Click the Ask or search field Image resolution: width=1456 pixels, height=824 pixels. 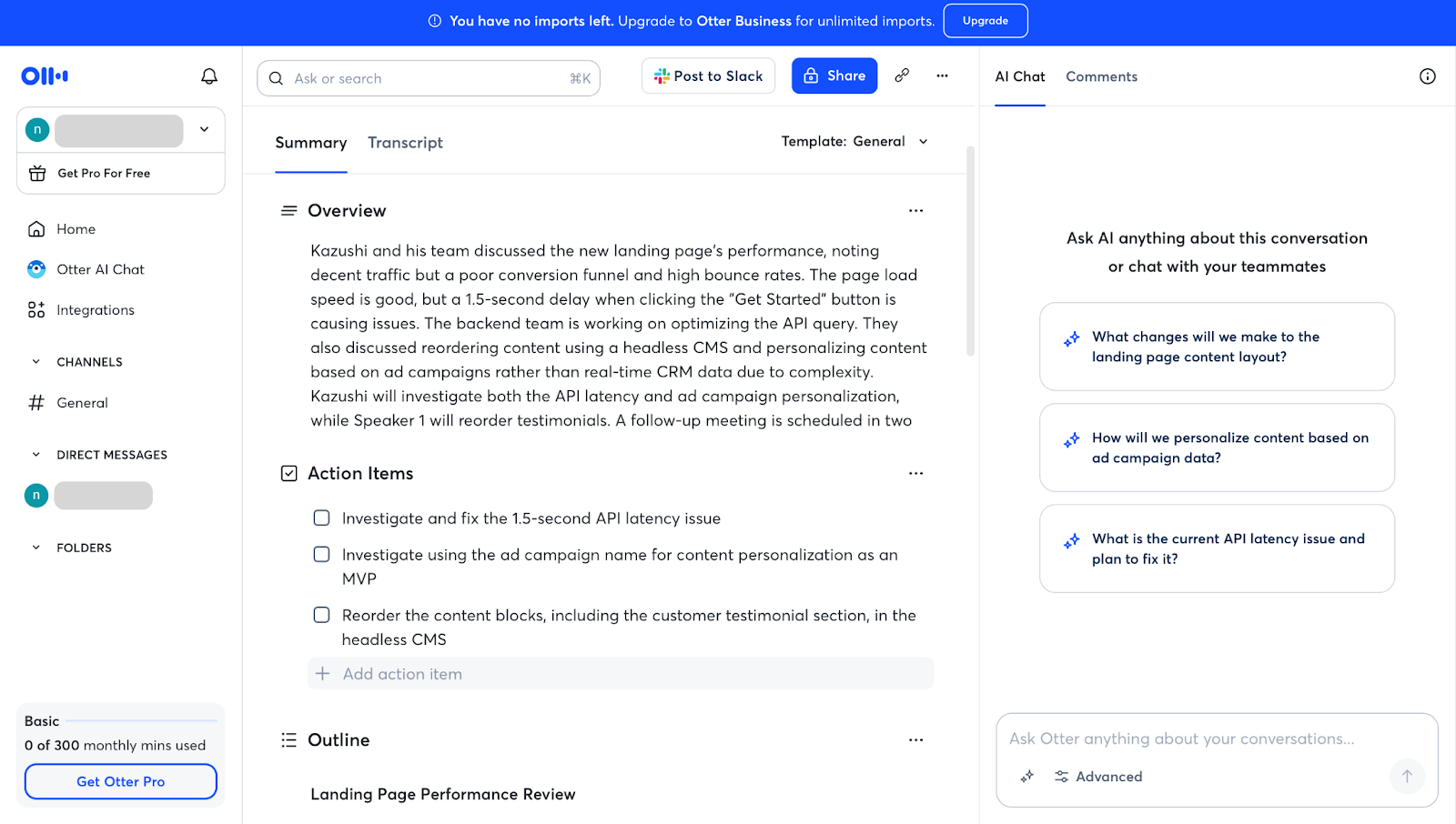pyautogui.click(x=428, y=79)
